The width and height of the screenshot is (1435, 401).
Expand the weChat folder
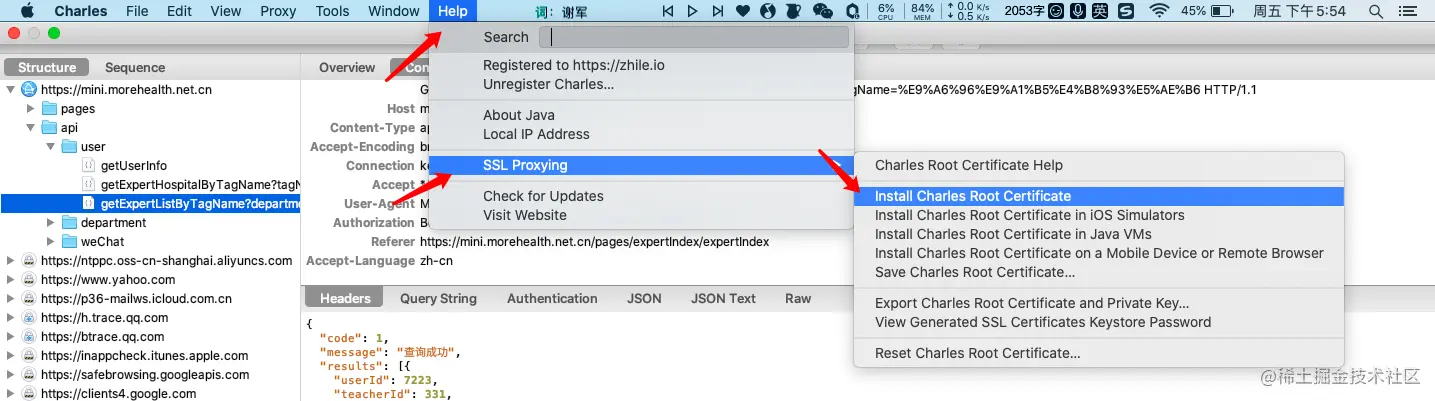[x=51, y=241]
